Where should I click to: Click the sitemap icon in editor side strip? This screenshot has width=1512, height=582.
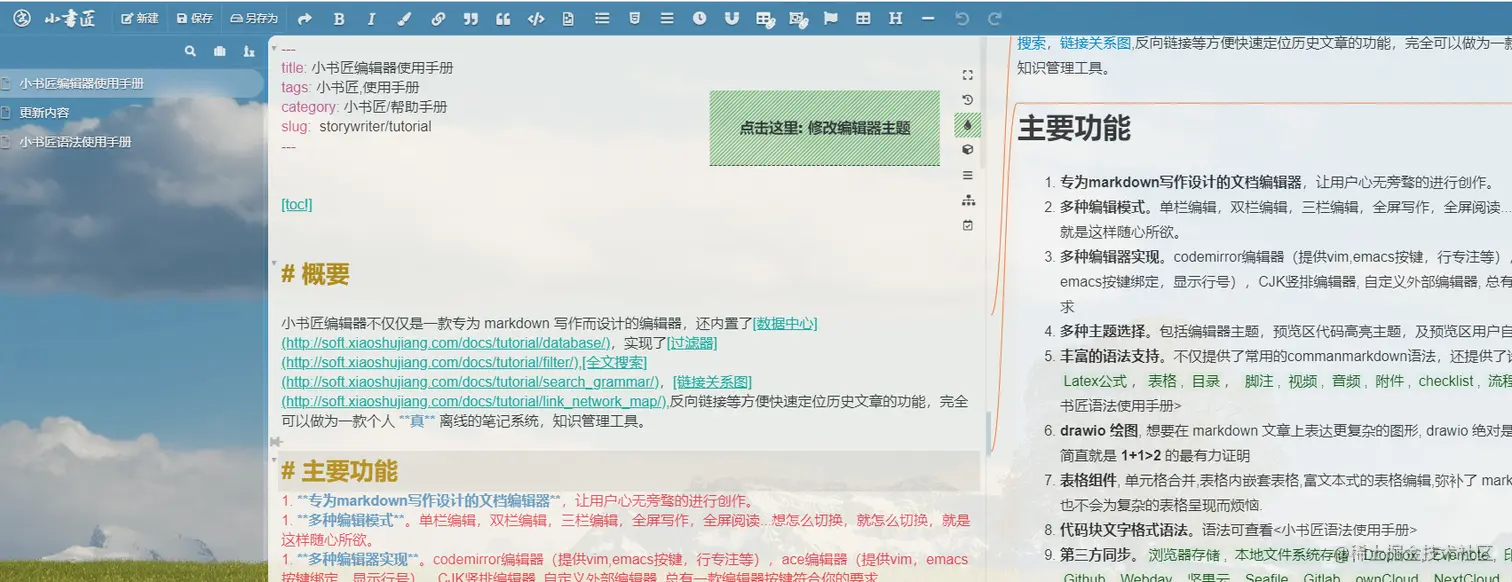click(x=967, y=200)
